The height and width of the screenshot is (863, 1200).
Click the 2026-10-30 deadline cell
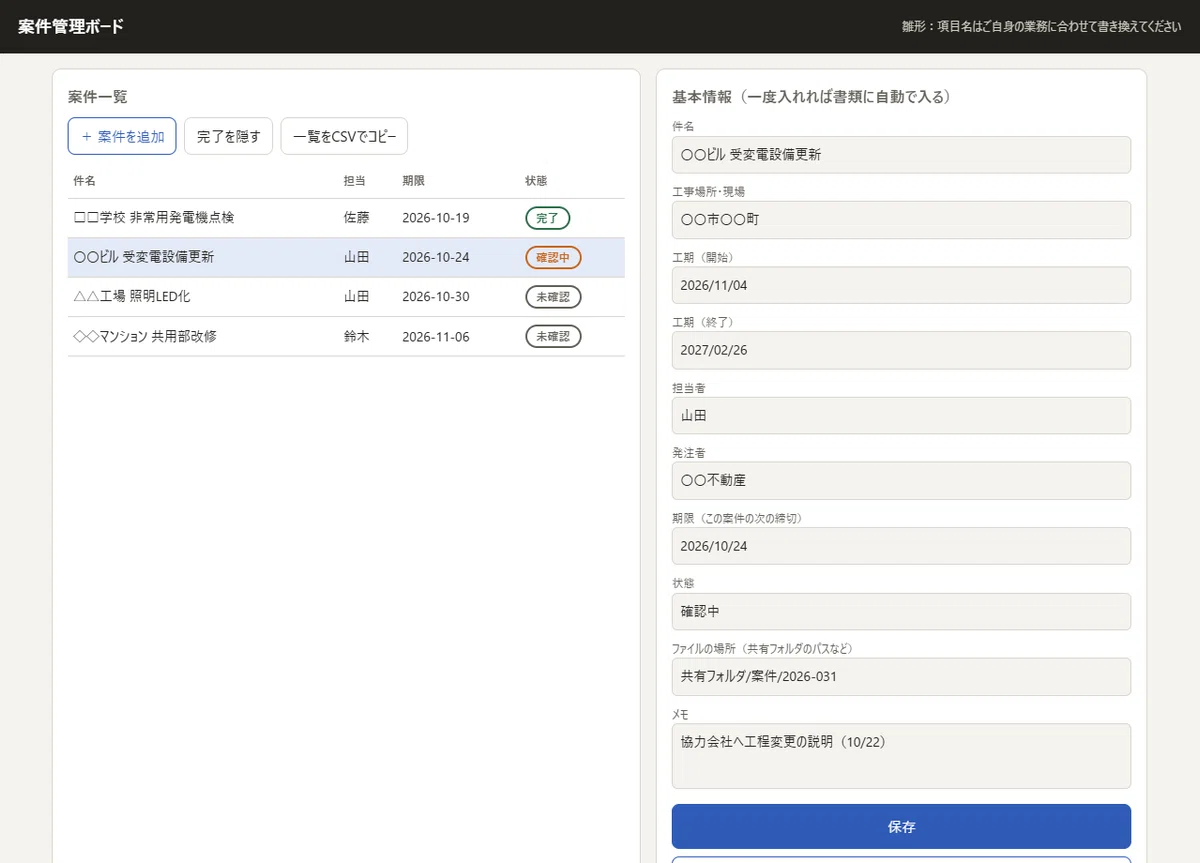(x=435, y=297)
